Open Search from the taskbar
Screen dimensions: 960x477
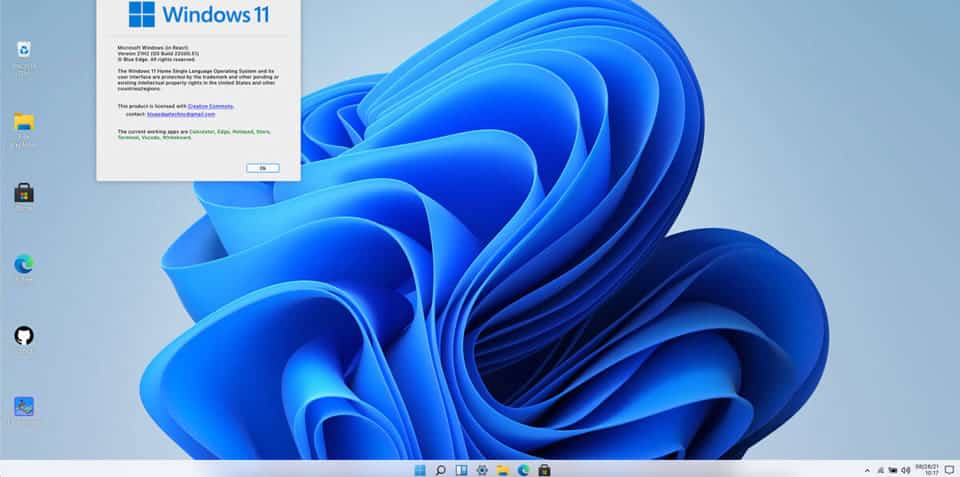[440, 469]
